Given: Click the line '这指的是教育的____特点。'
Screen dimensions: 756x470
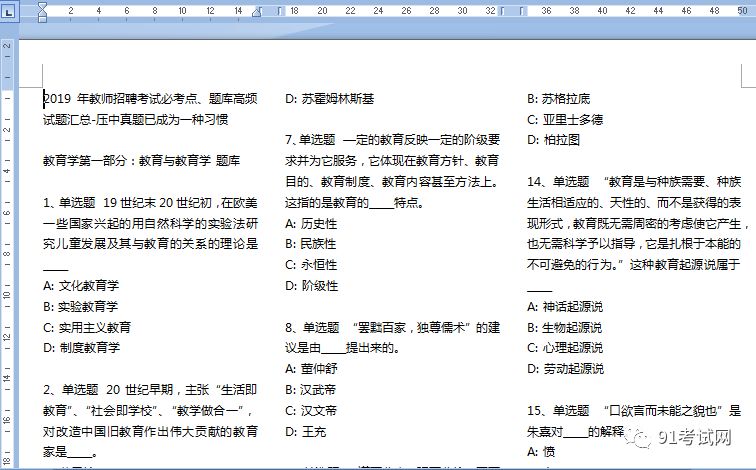Looking at the screenshot, I should point(354,202).
